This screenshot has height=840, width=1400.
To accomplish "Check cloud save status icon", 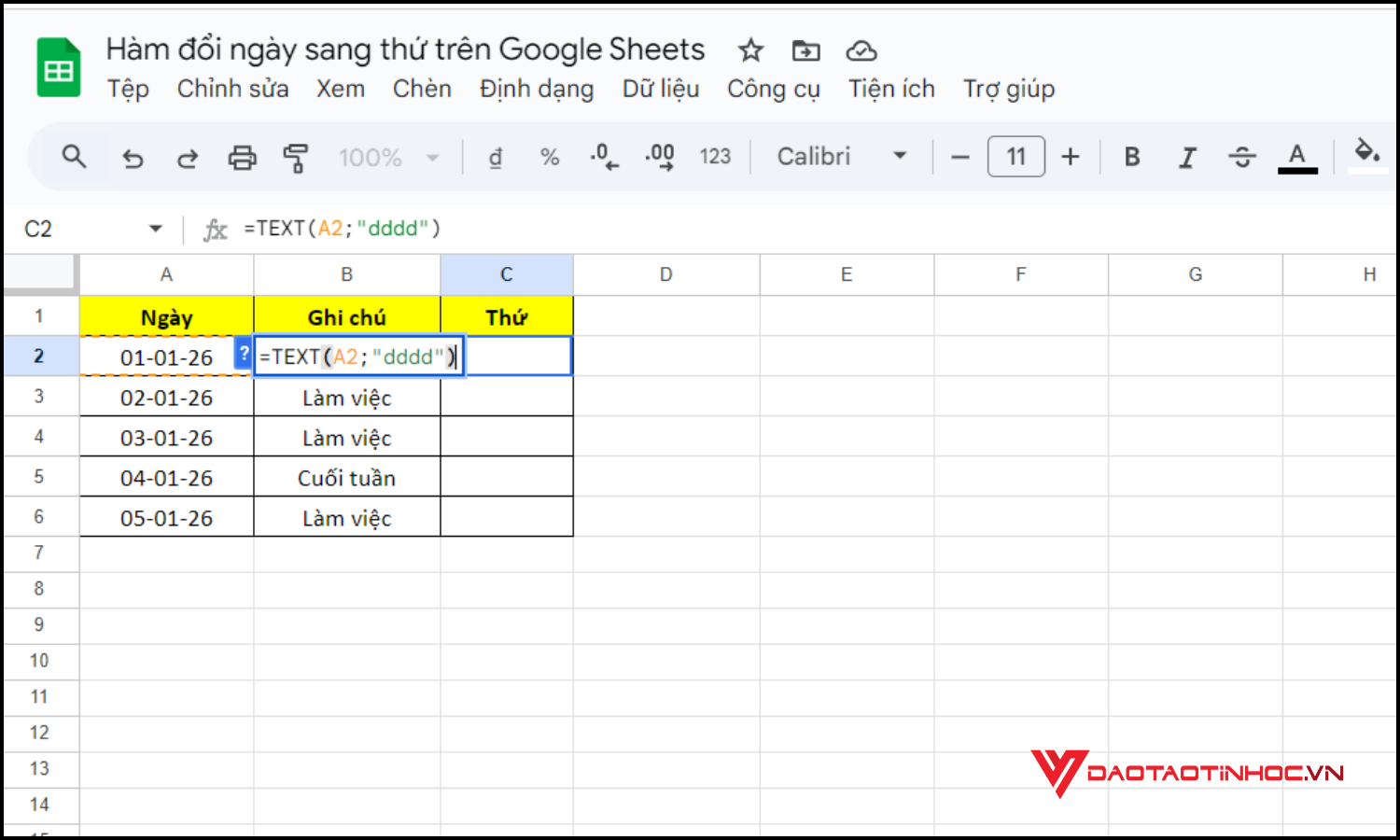I will click(x=861, y=51).
